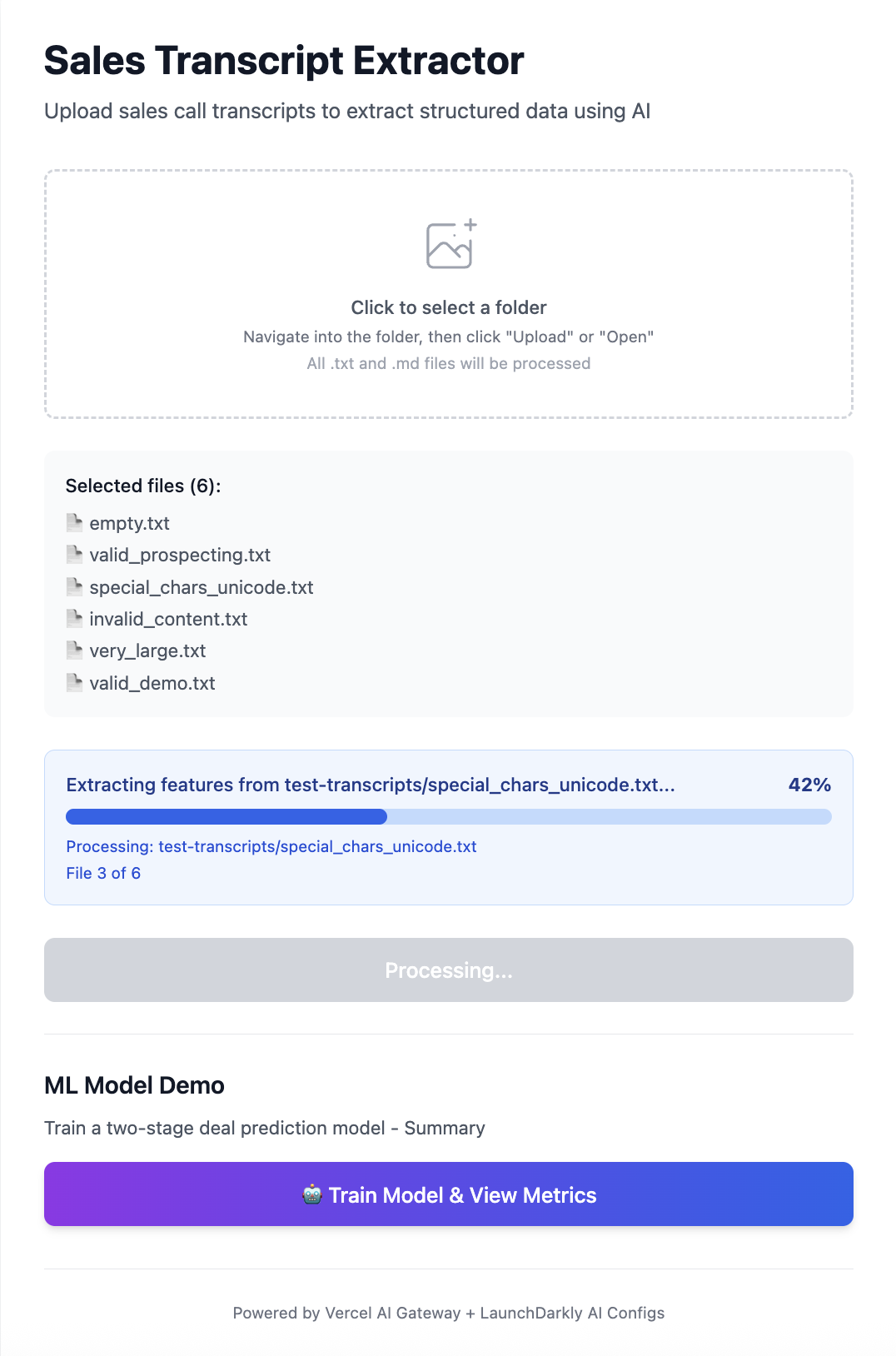
Task: Click the Sales Transcript Extractor title
Action: point(283,60)
